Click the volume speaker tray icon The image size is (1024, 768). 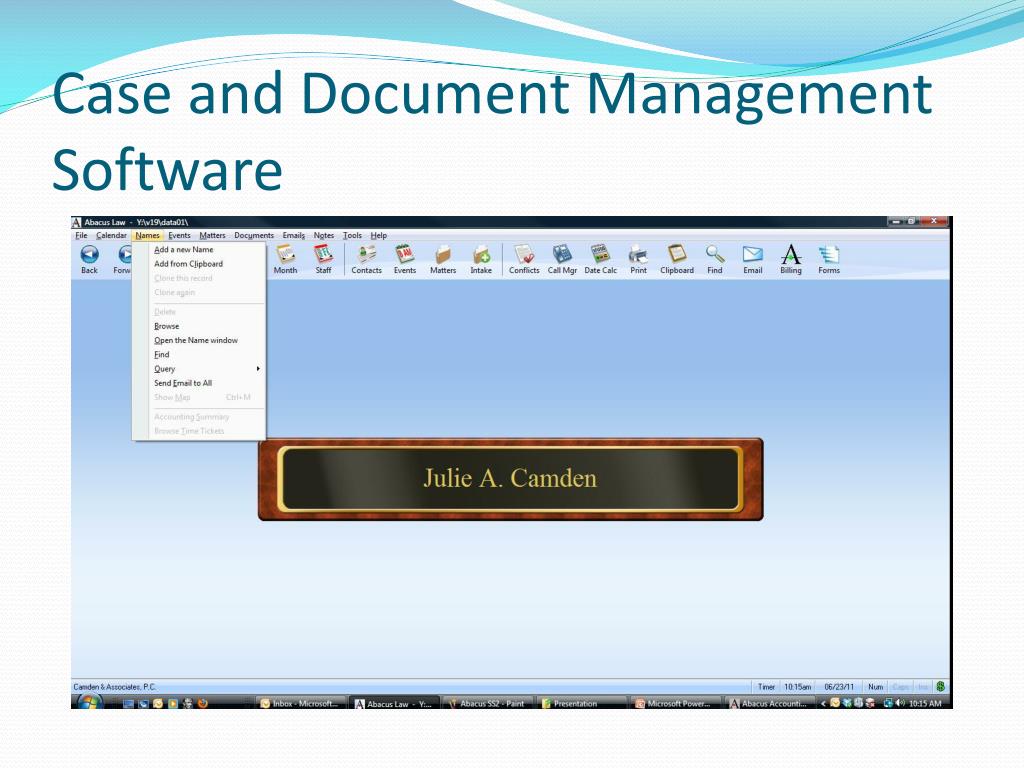tap(901, 703)
